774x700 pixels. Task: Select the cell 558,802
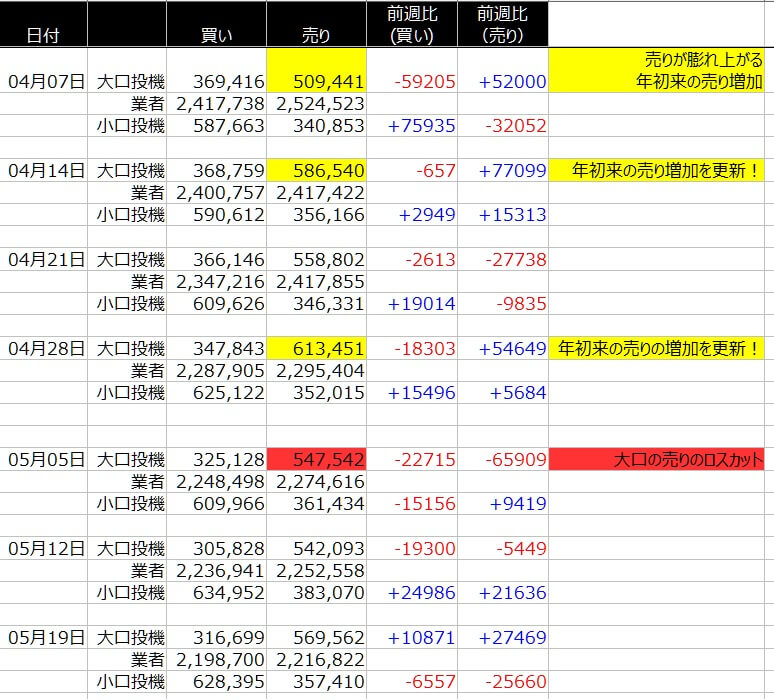316,259
